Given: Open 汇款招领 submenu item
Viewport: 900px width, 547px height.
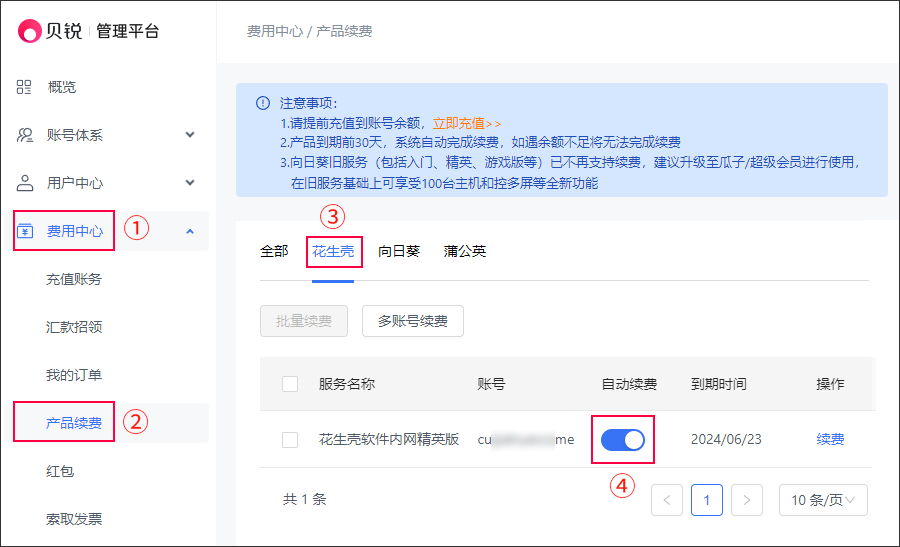Looking at the screenshot, I should point(74,327).
